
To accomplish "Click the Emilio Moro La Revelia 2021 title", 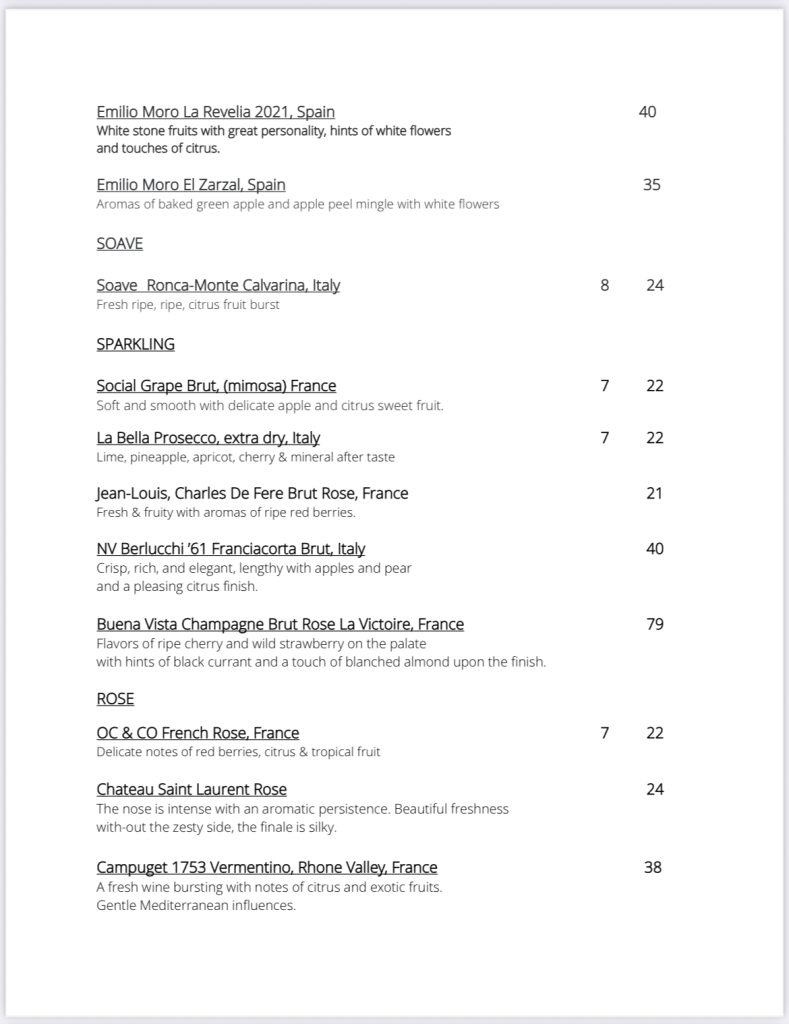I will (215, 112).
